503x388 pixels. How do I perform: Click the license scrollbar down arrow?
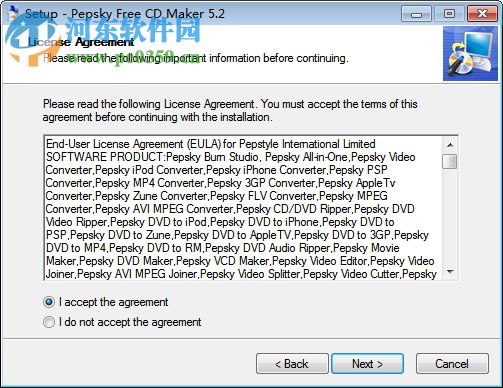(x=450, y=272)
